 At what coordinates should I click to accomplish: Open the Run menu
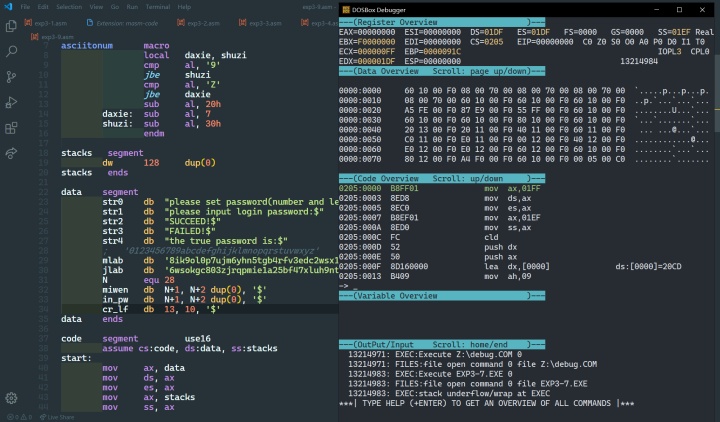coord(132,7)
